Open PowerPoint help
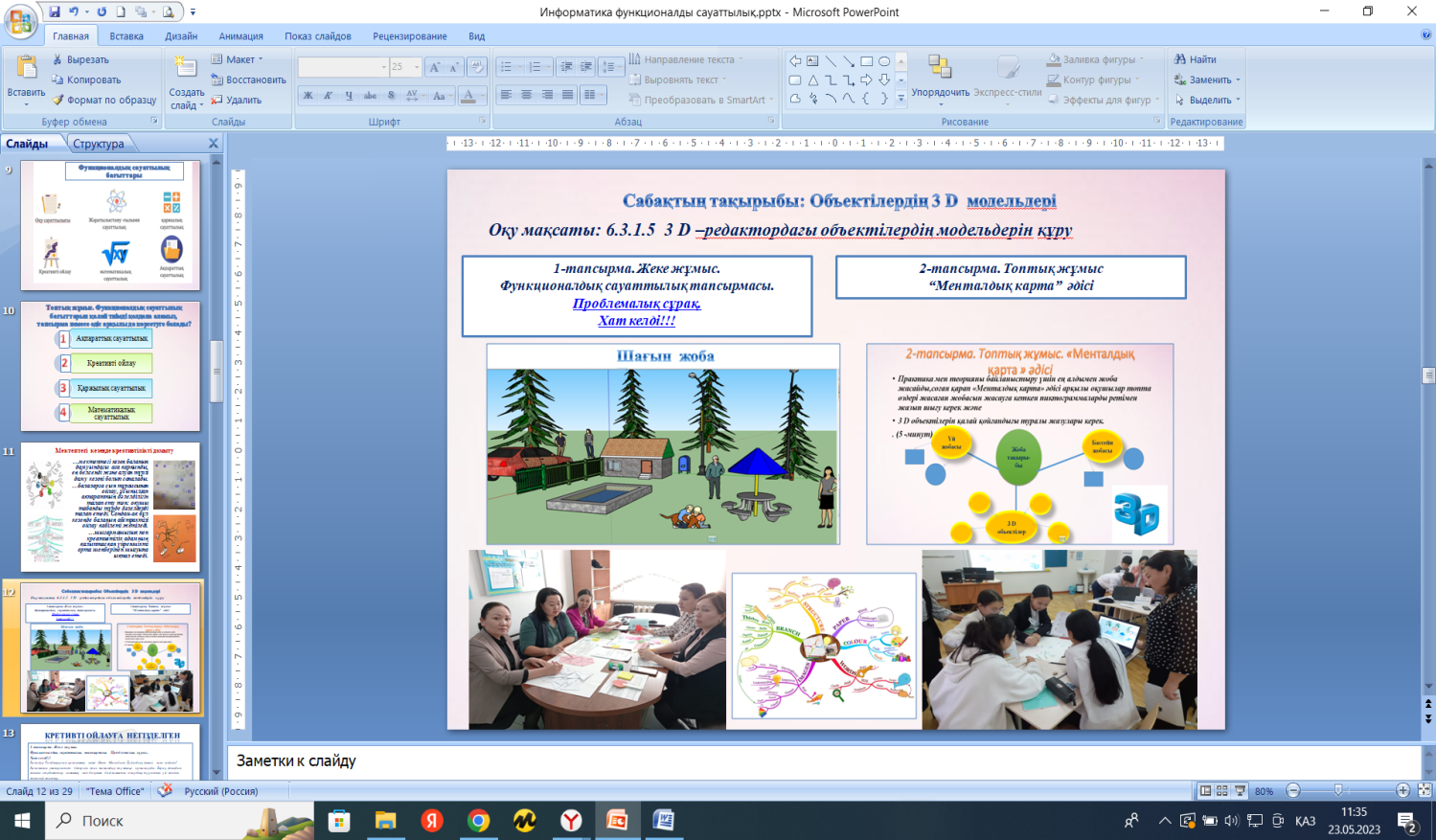The width and height of the screenshot is (1436, 840). [x=1425, y=35]
